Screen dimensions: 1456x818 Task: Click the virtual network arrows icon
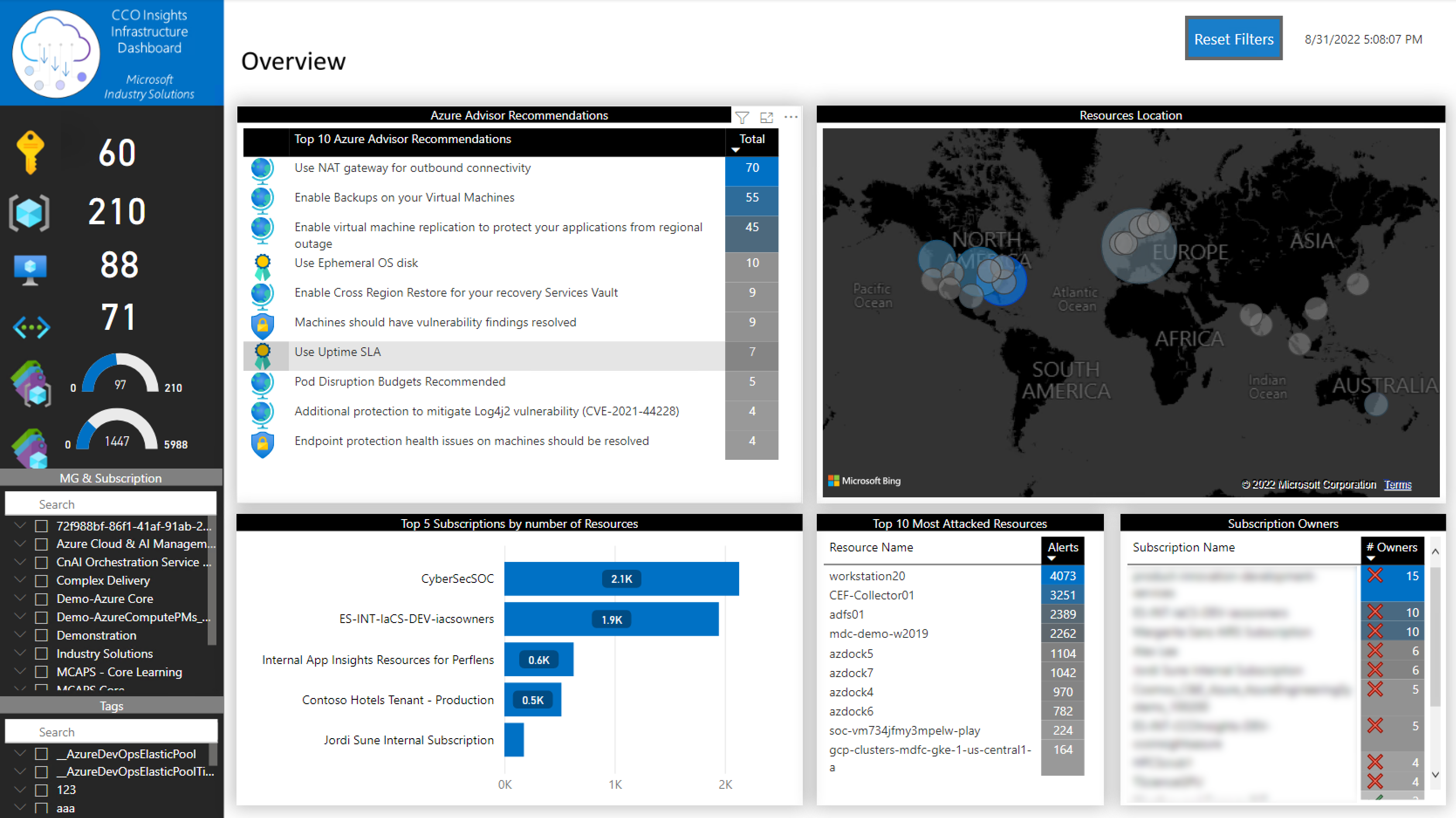pos(31,327)
